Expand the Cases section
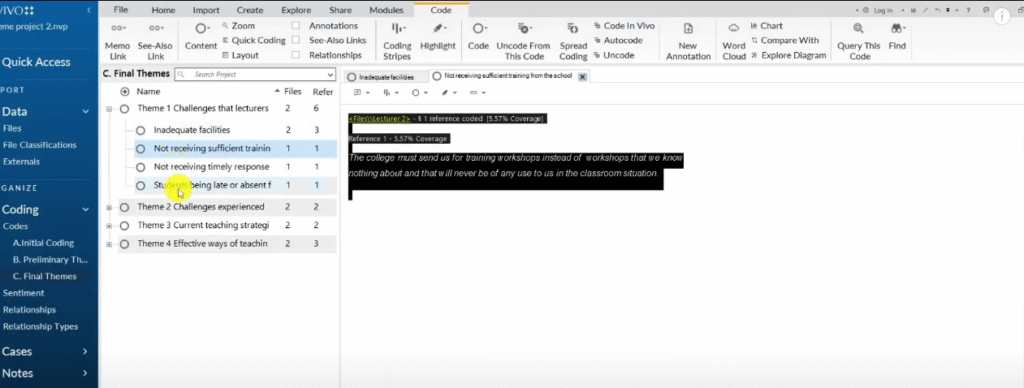The image size is (1024, 388). (x=86, y=351)
